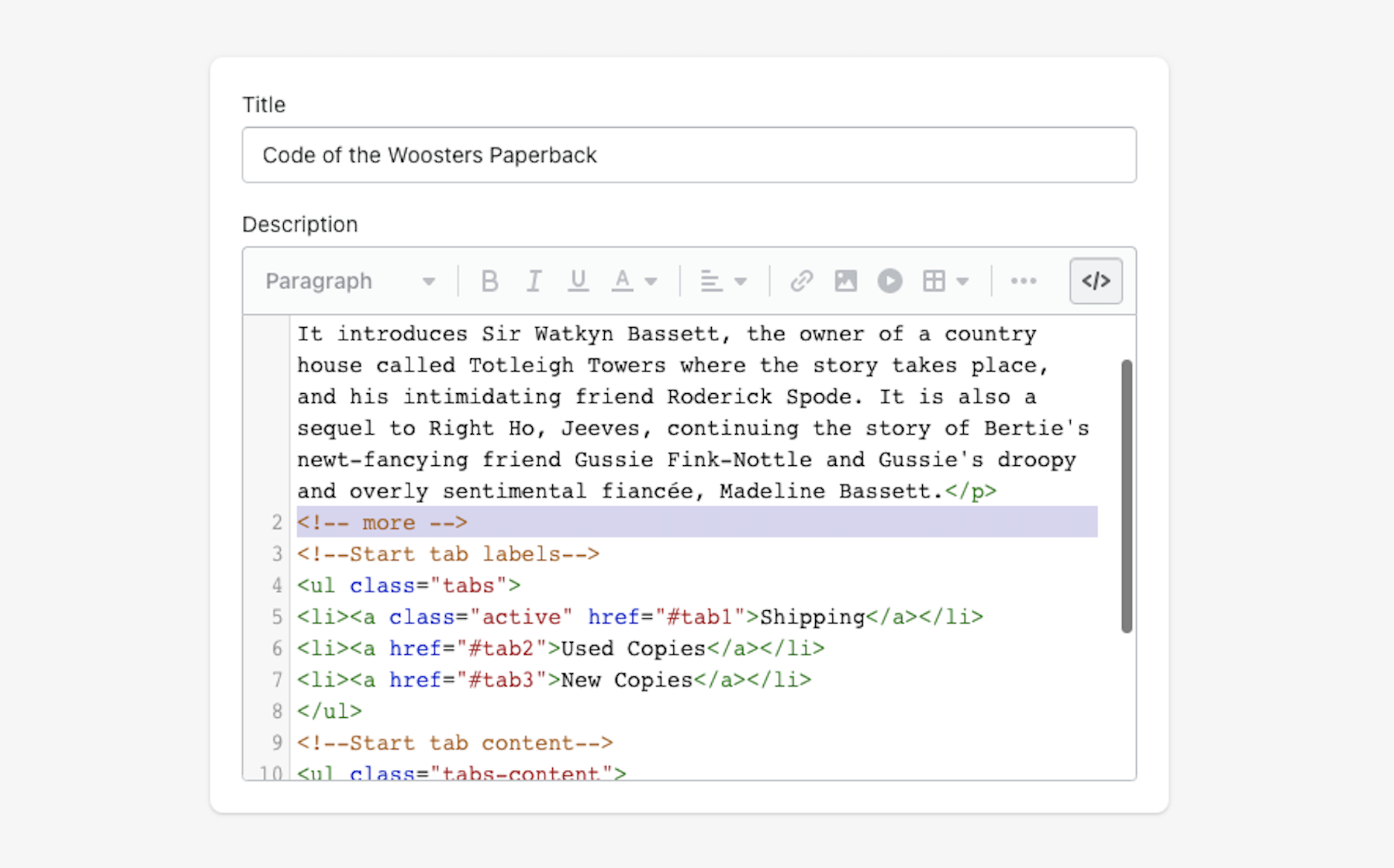Screen dimensions: 1394x868
Task: Click the text 'Gussie Fink-Nottle' in editor
Action: pos(693,460)
